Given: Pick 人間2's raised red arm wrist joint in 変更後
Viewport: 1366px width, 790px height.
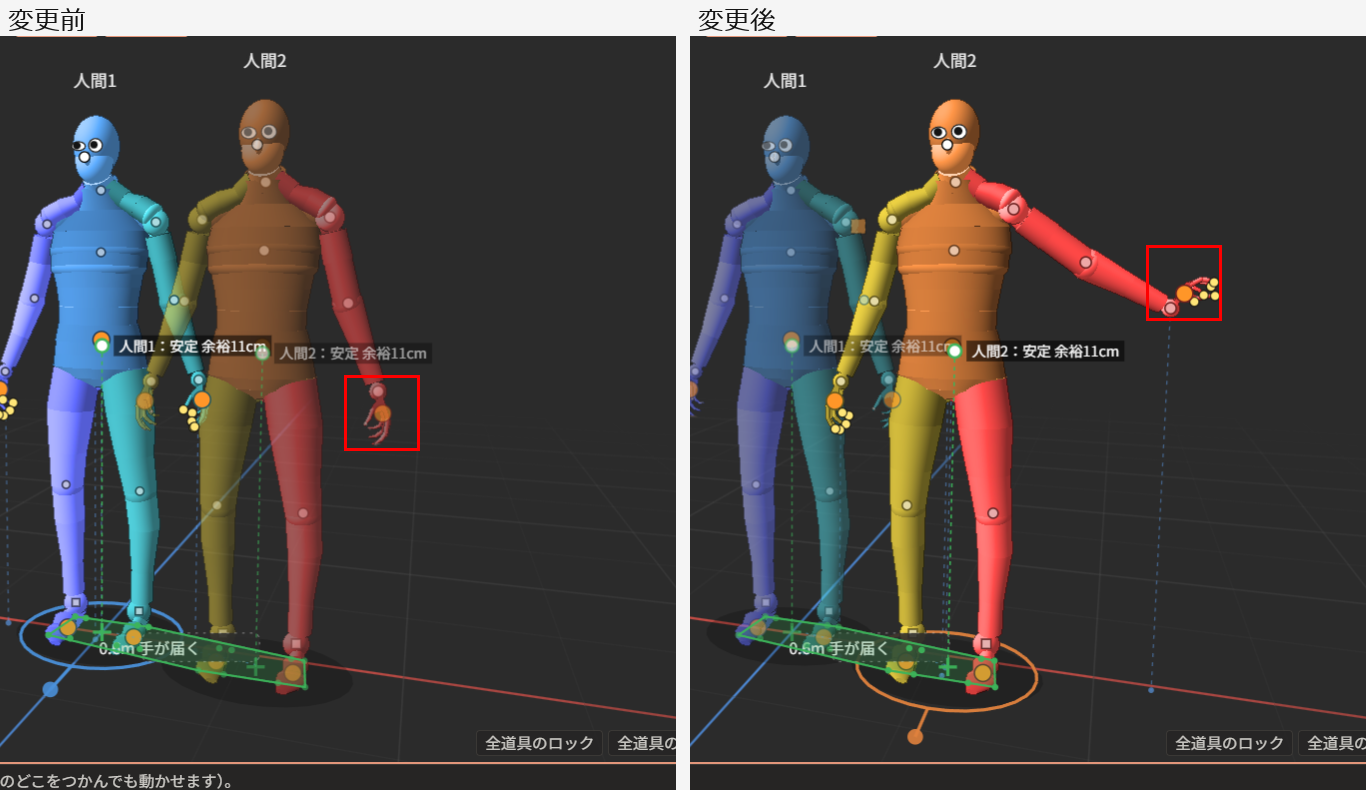Looking at the screenshot, I should click(1170, 308).
